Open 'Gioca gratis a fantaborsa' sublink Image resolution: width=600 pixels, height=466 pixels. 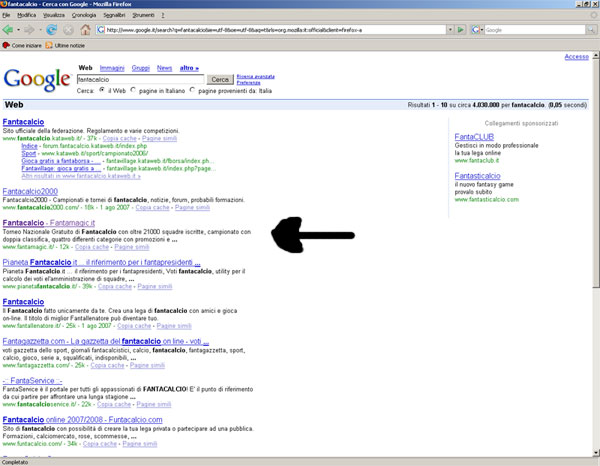point(61,161)
